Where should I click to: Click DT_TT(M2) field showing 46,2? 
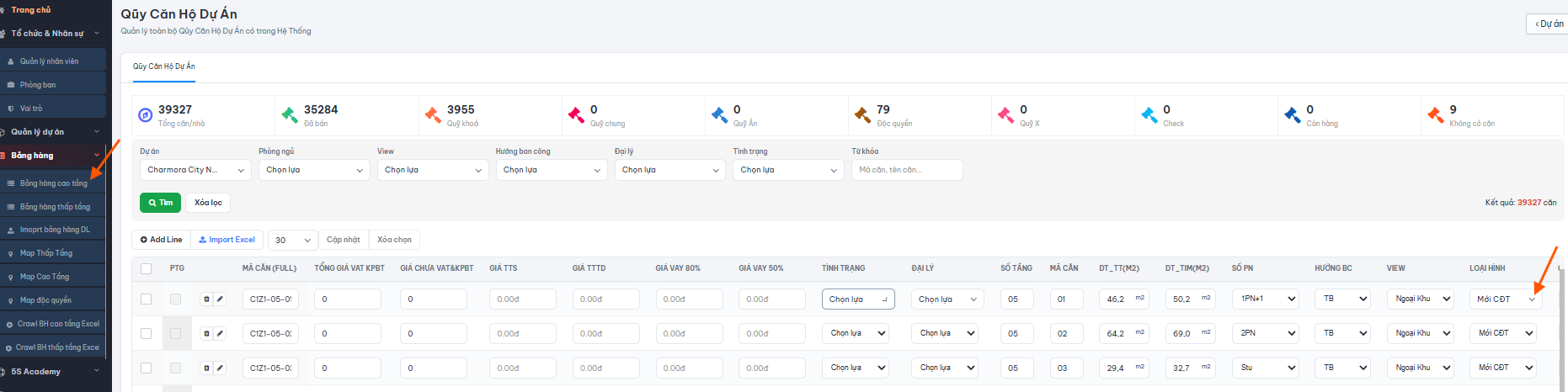[1125, 299]
